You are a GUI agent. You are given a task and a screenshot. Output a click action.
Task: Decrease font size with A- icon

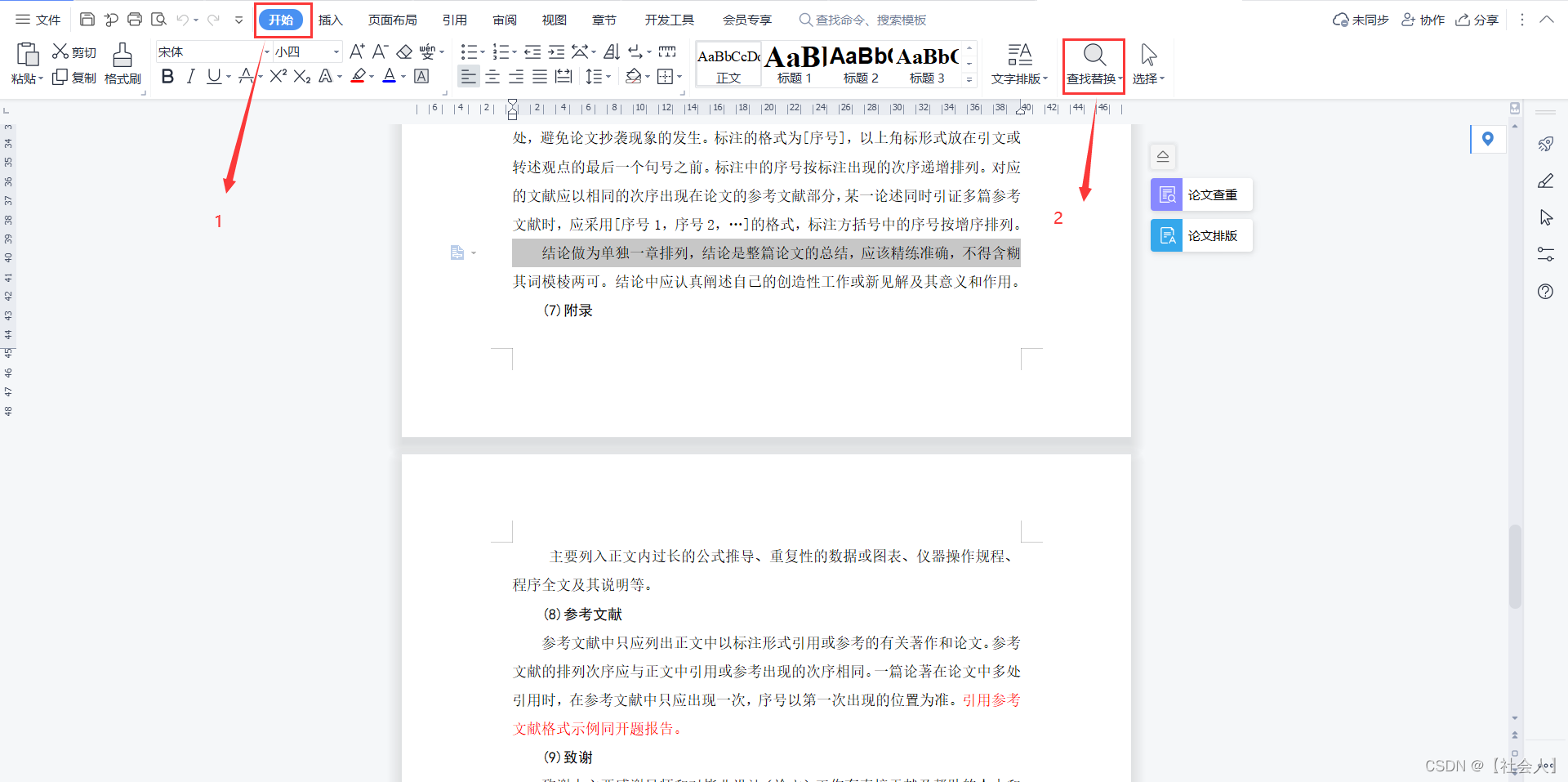pos(380,51)
